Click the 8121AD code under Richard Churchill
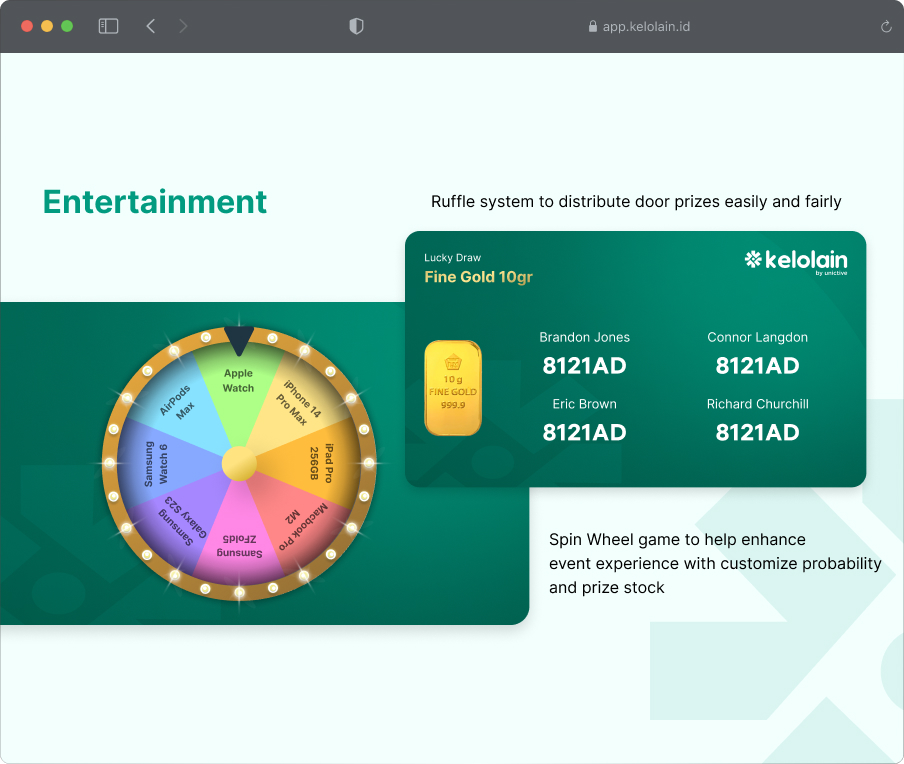Image resolution: width=904 pixels, height=764 pixels. pyautogui.click(x=758, y=432)
